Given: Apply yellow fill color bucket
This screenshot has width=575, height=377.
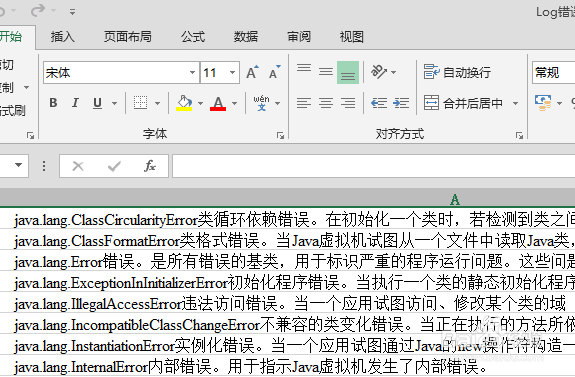Looking at the screenshot, I should pos(184,103).
